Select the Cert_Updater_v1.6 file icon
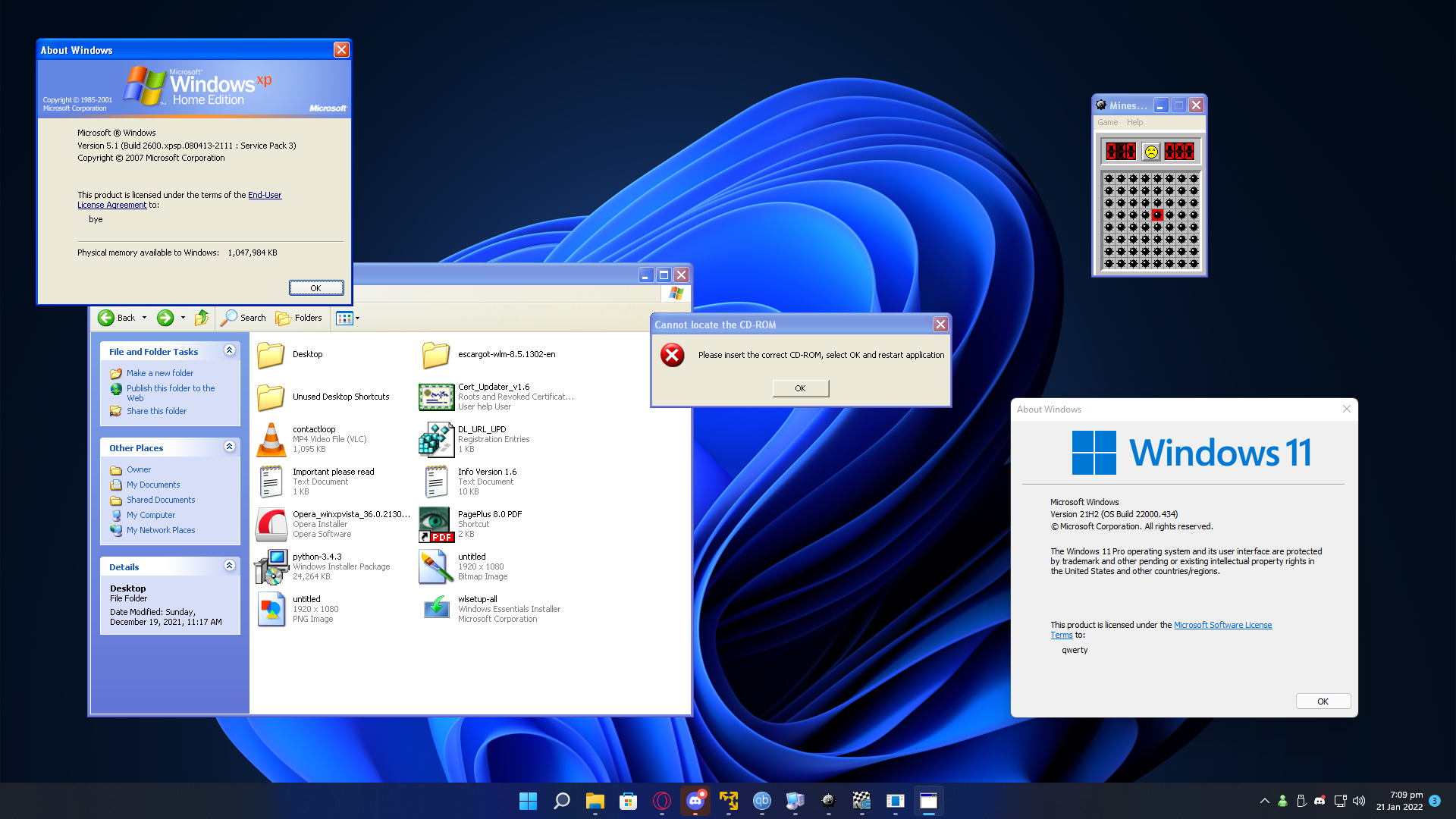The image size is (1456, 819). click(436, 397)
